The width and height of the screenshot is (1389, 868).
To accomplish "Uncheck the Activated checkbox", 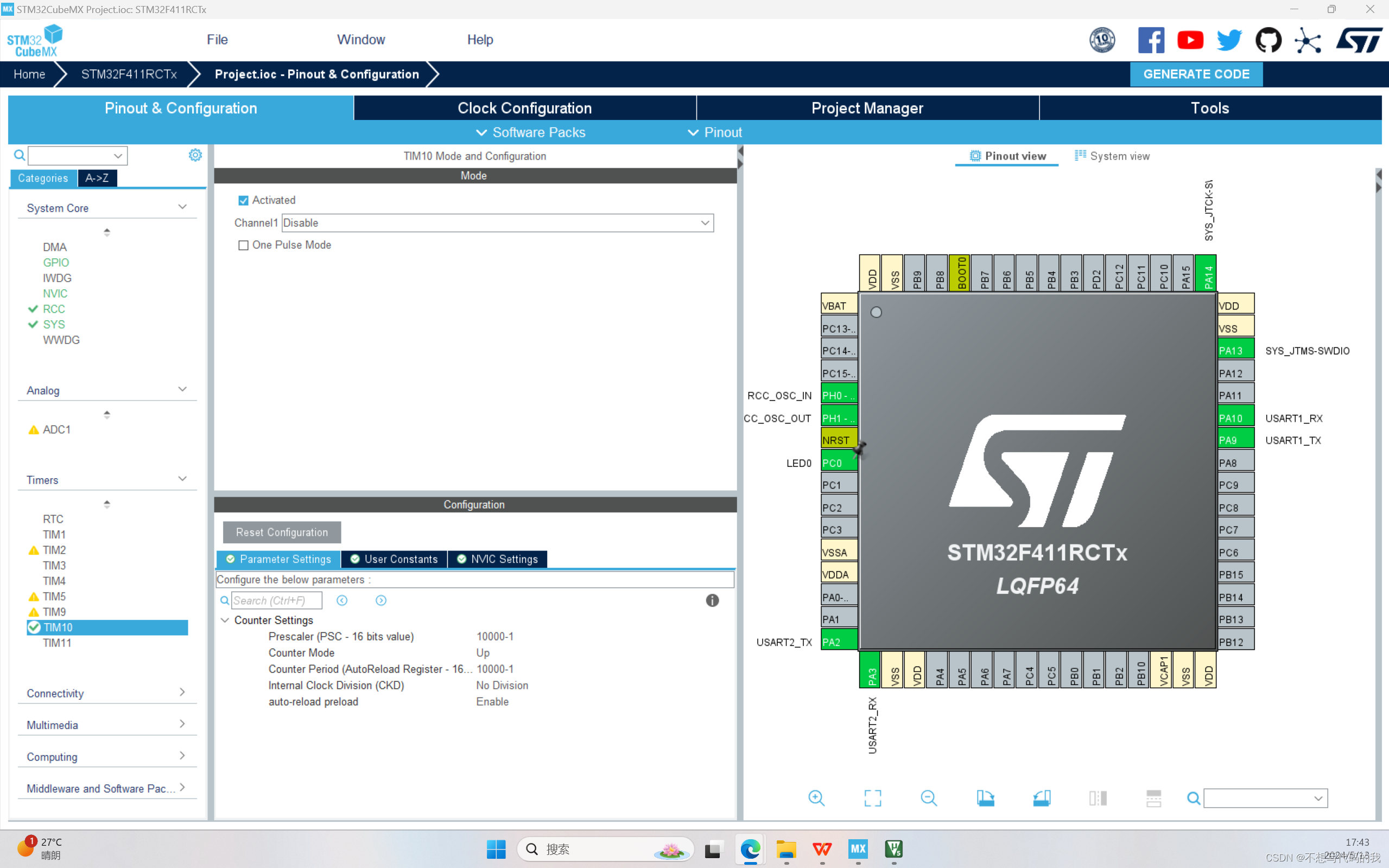I will [243, 200].
